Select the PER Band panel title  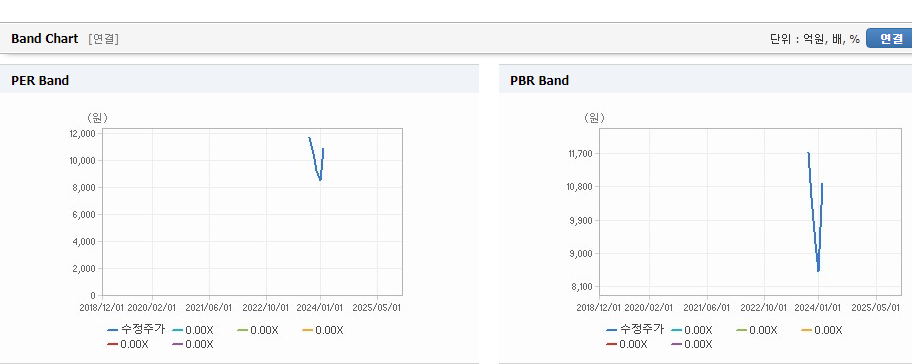click(40, 81)
